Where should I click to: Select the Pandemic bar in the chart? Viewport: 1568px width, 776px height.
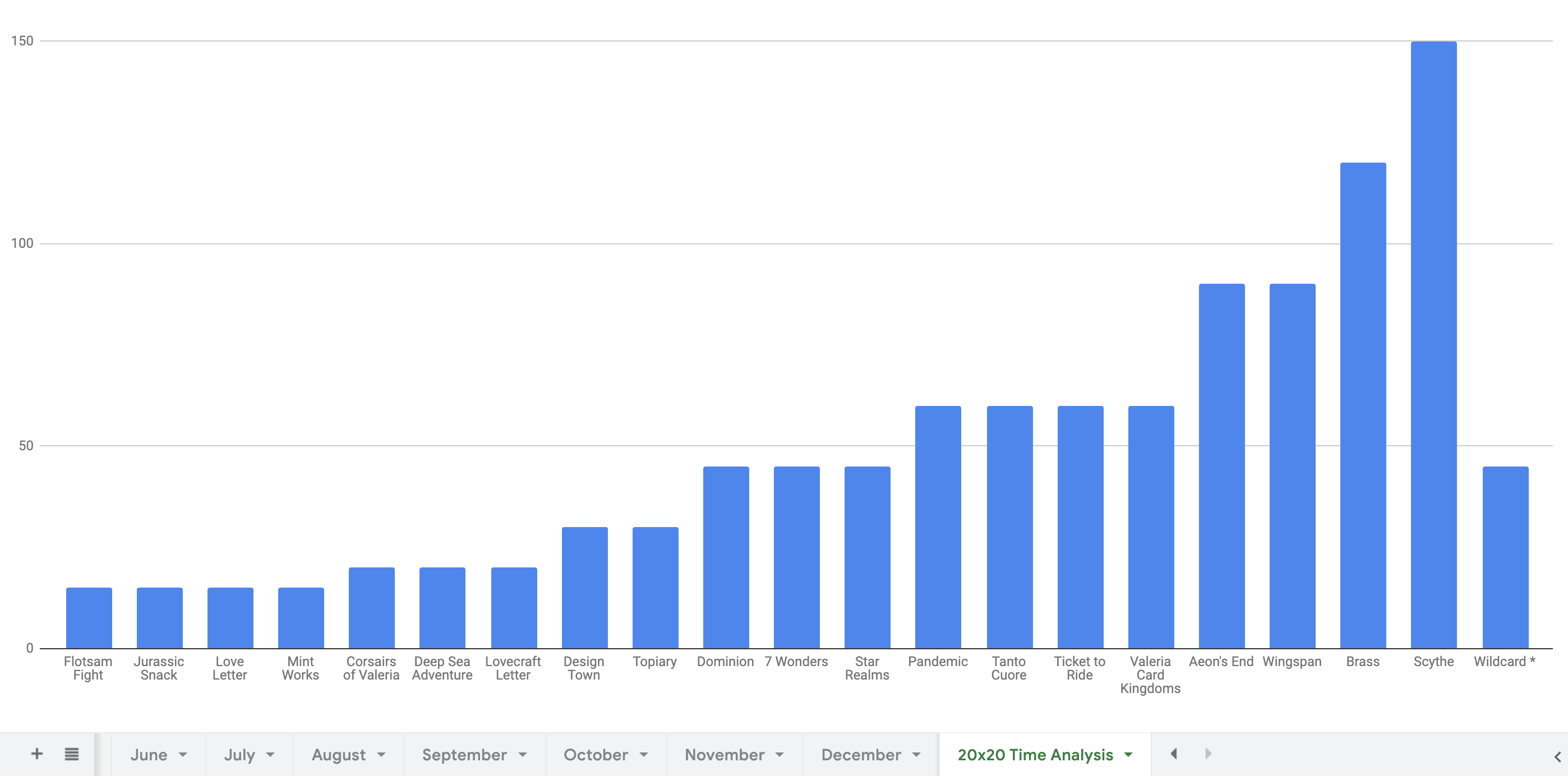[x=938, y=527]
